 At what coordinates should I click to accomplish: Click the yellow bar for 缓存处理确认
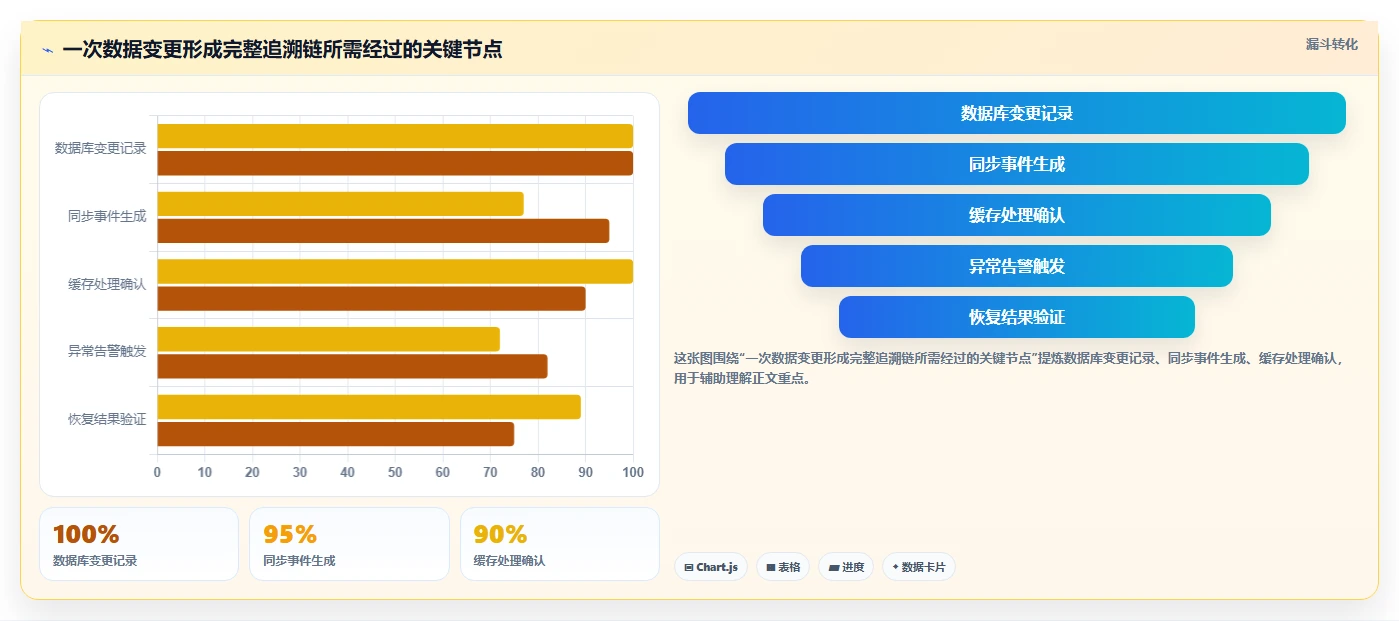click(x=395, y=271)
